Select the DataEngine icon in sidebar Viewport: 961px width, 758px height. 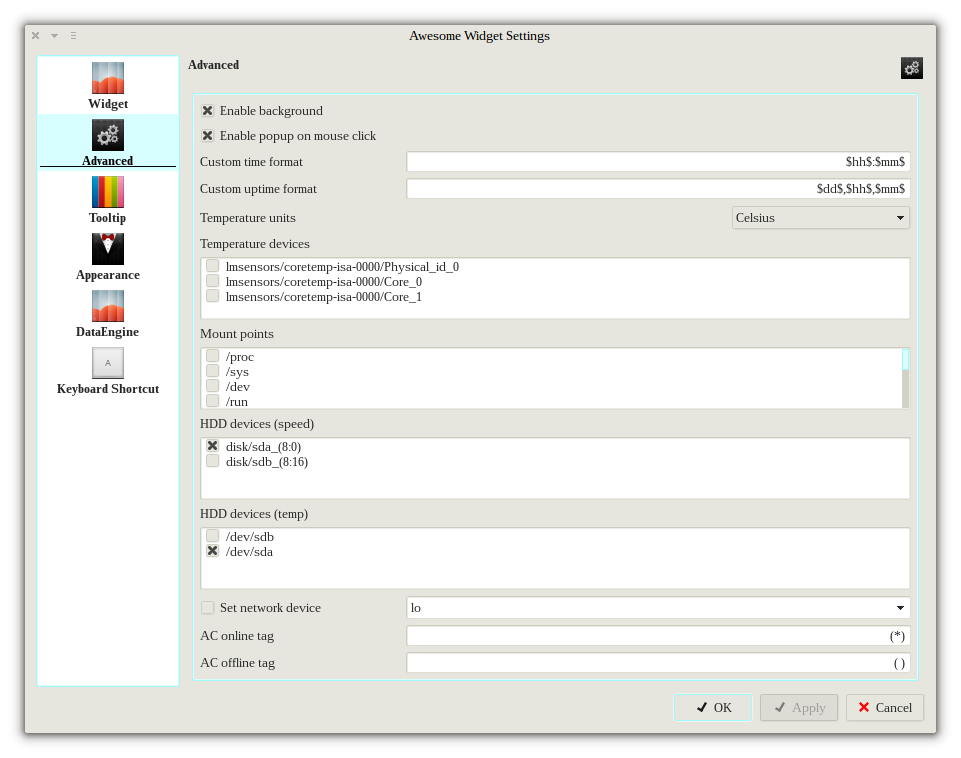point(108,306)
